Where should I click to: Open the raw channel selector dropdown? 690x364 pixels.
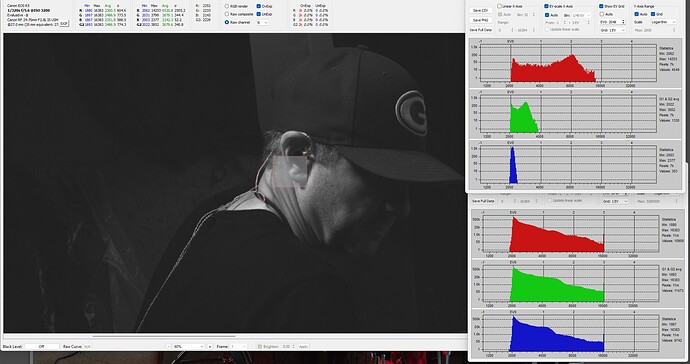pos(262,22)
